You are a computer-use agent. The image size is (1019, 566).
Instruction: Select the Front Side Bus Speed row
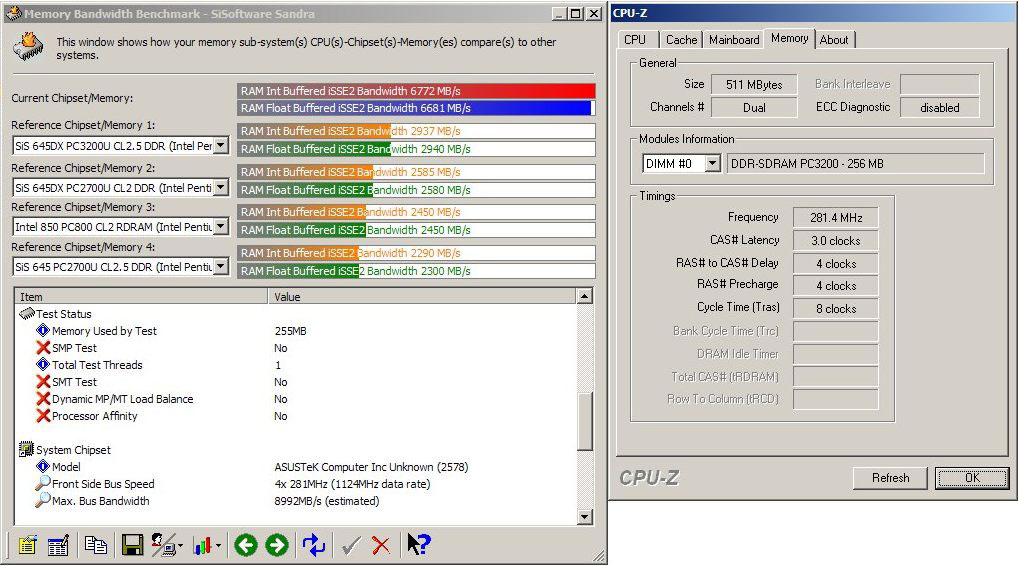[103, 484]
